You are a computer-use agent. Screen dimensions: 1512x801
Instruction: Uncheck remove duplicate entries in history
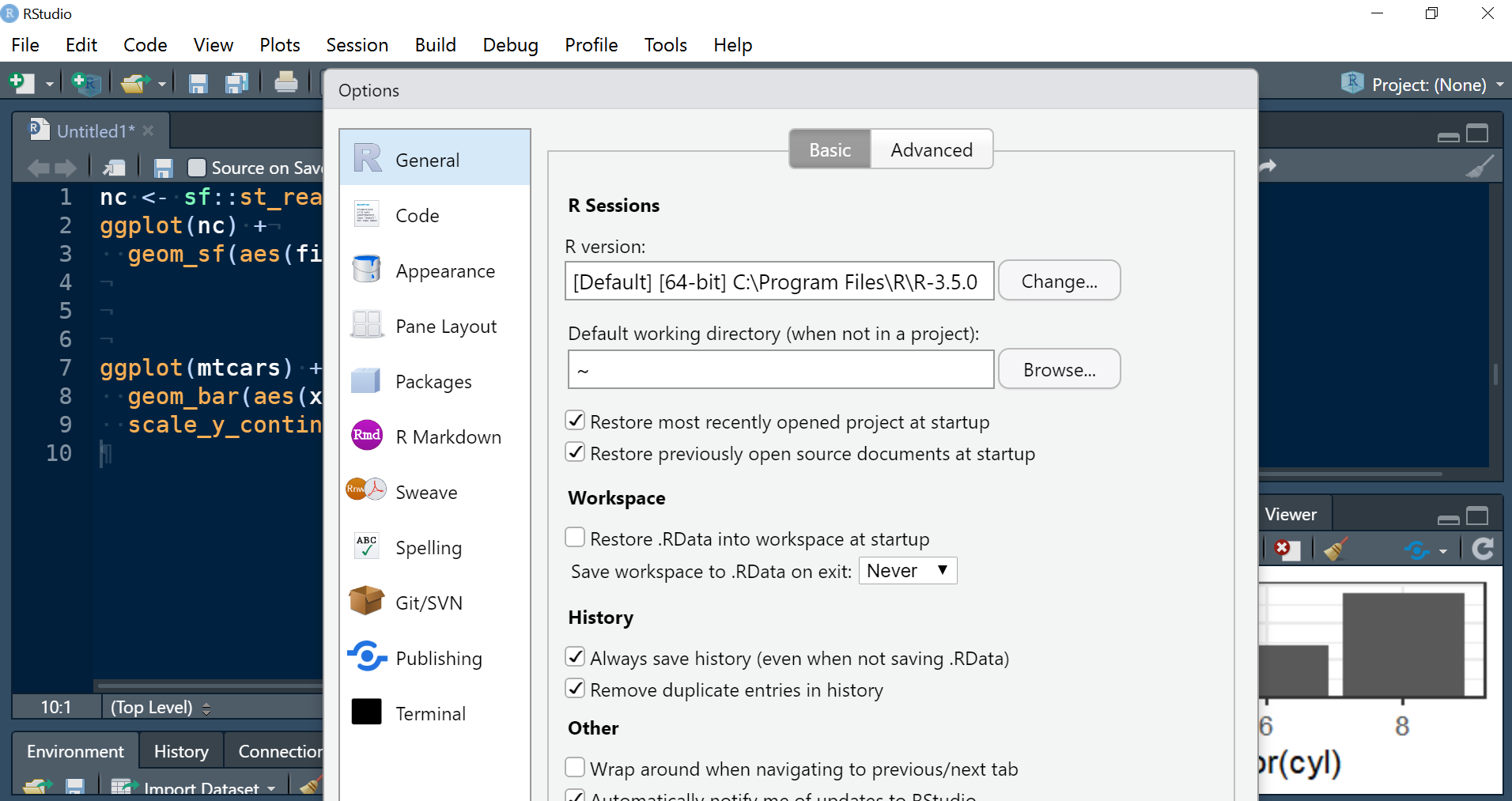[x=575, y=688]
